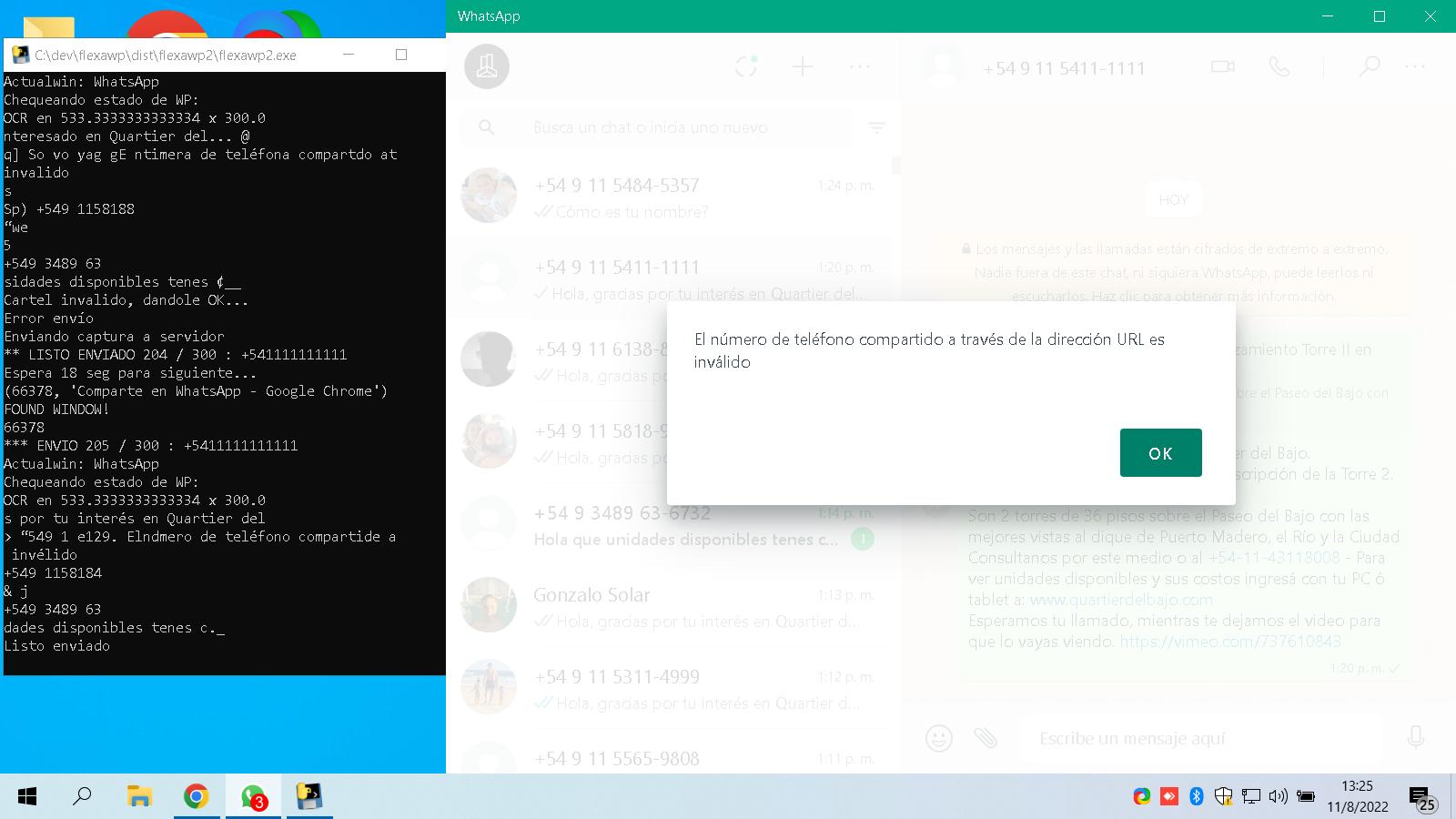Confirm the invalid phone number dialog with OK
This screenshot has width=1456, height=819.
click(1160, 452)
